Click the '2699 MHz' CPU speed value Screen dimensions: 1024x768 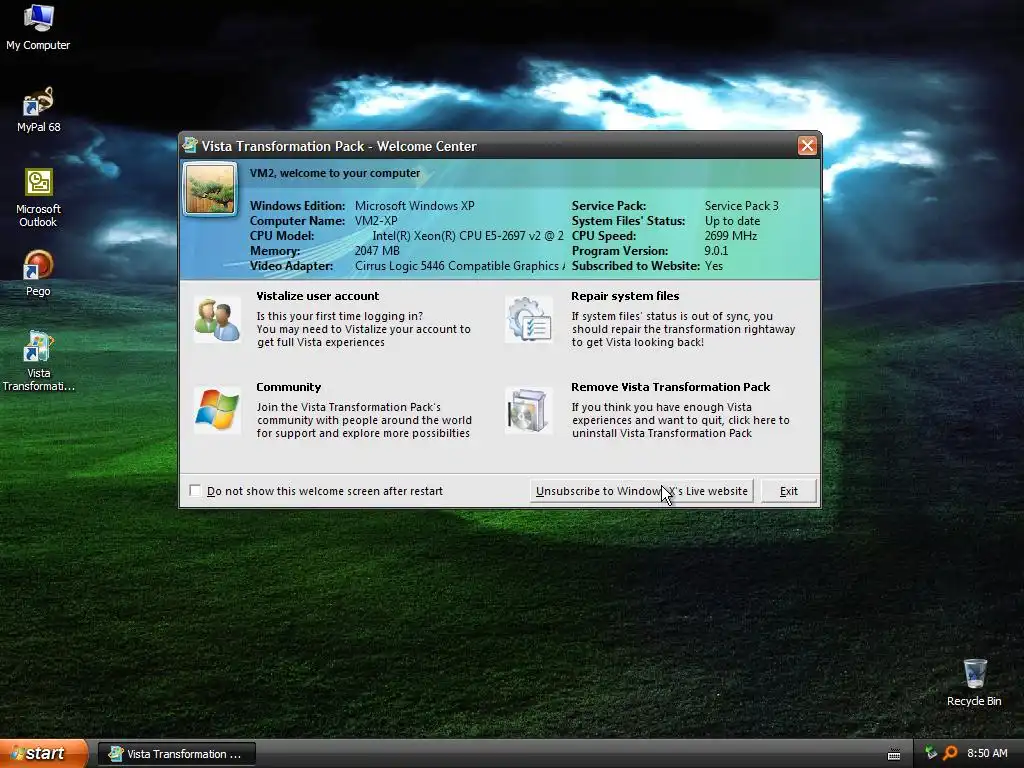point(731,236)
